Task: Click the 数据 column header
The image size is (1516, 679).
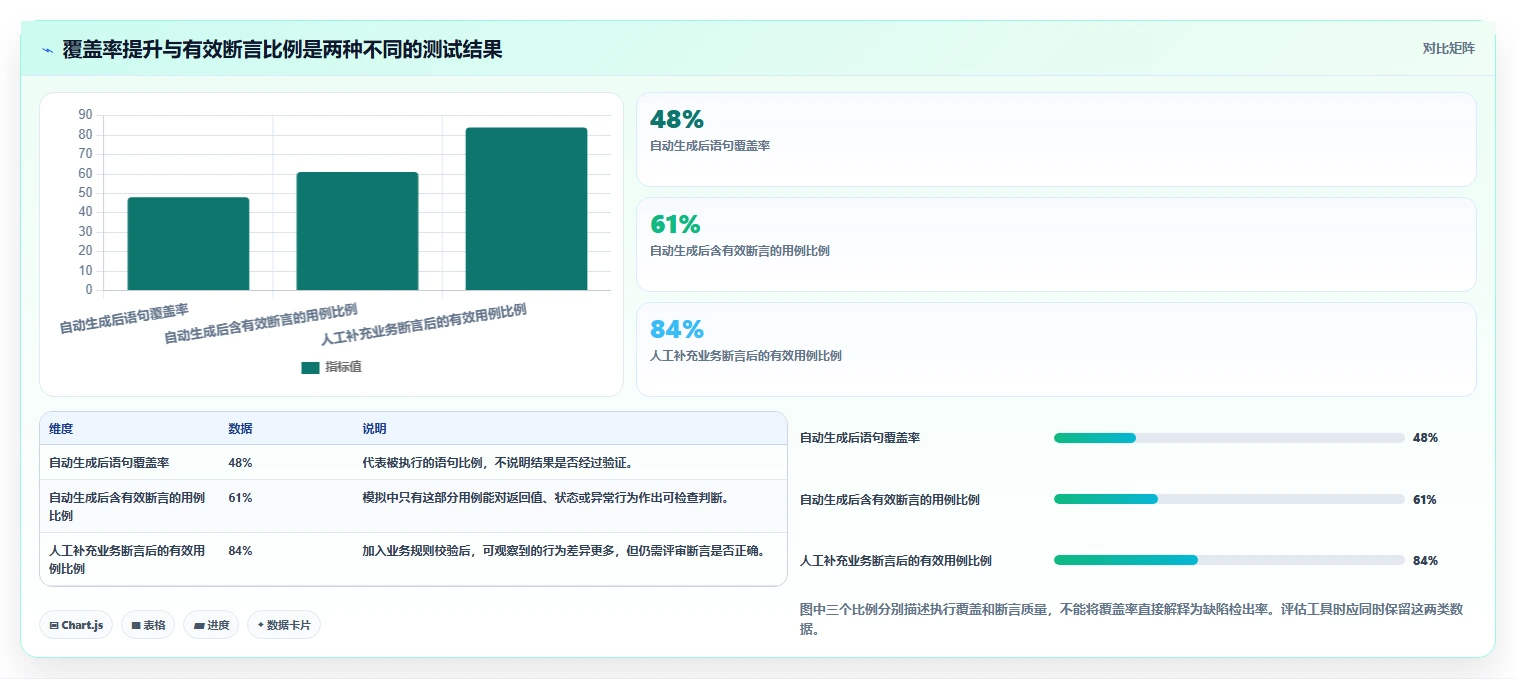Action: tap(240, 429)
